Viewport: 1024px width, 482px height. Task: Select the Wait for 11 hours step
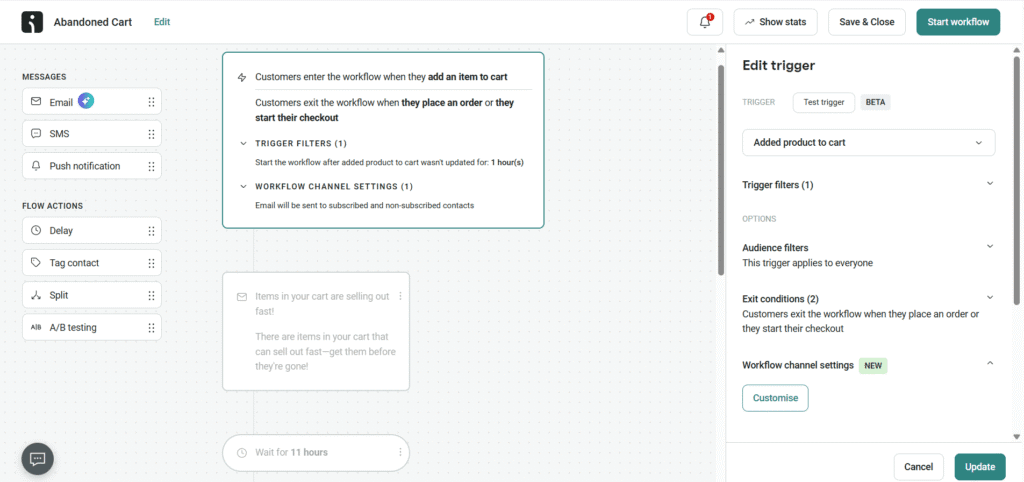click(x=316, y=452)
